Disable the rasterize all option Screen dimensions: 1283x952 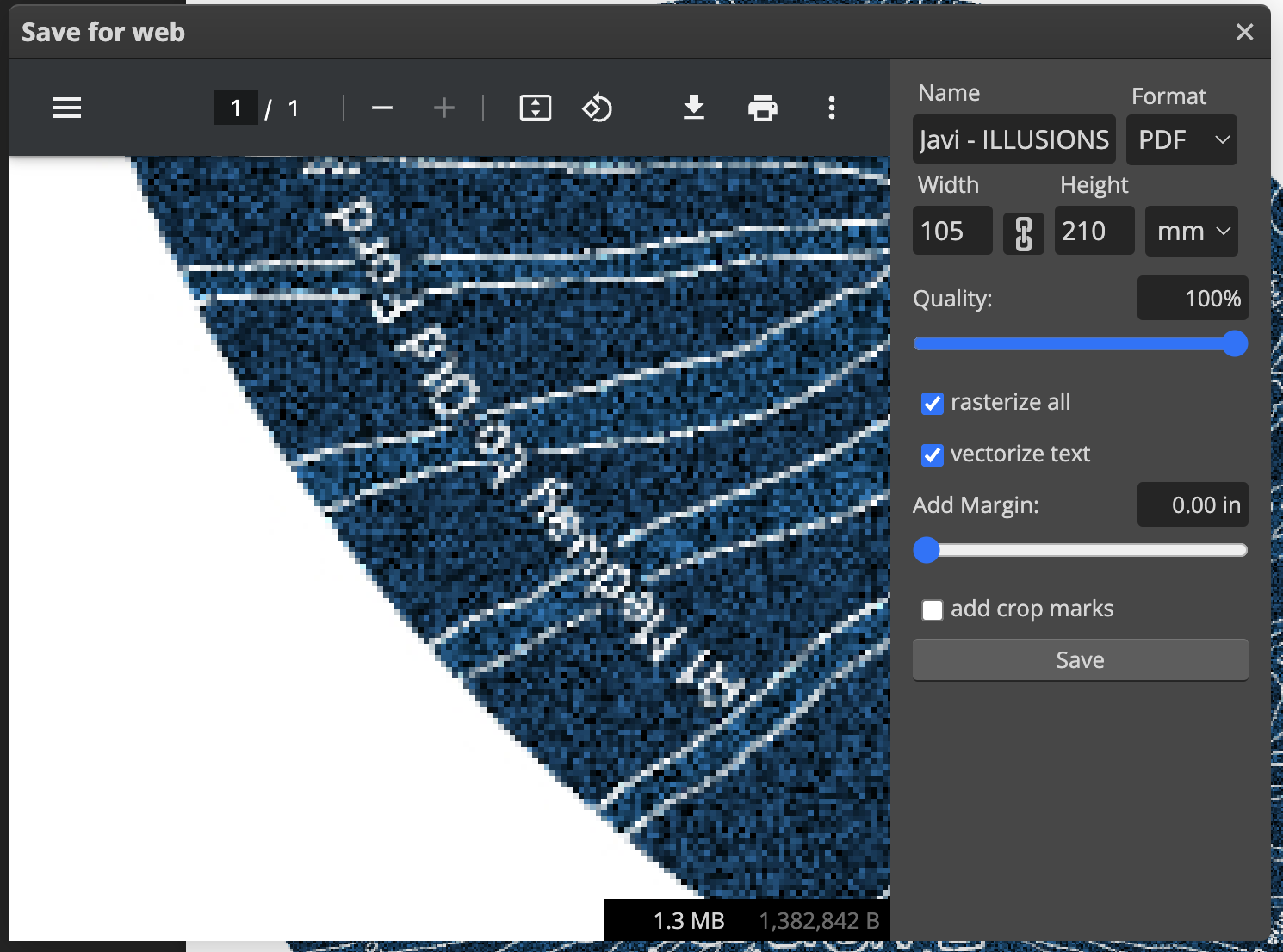click(x=932, y=403)
